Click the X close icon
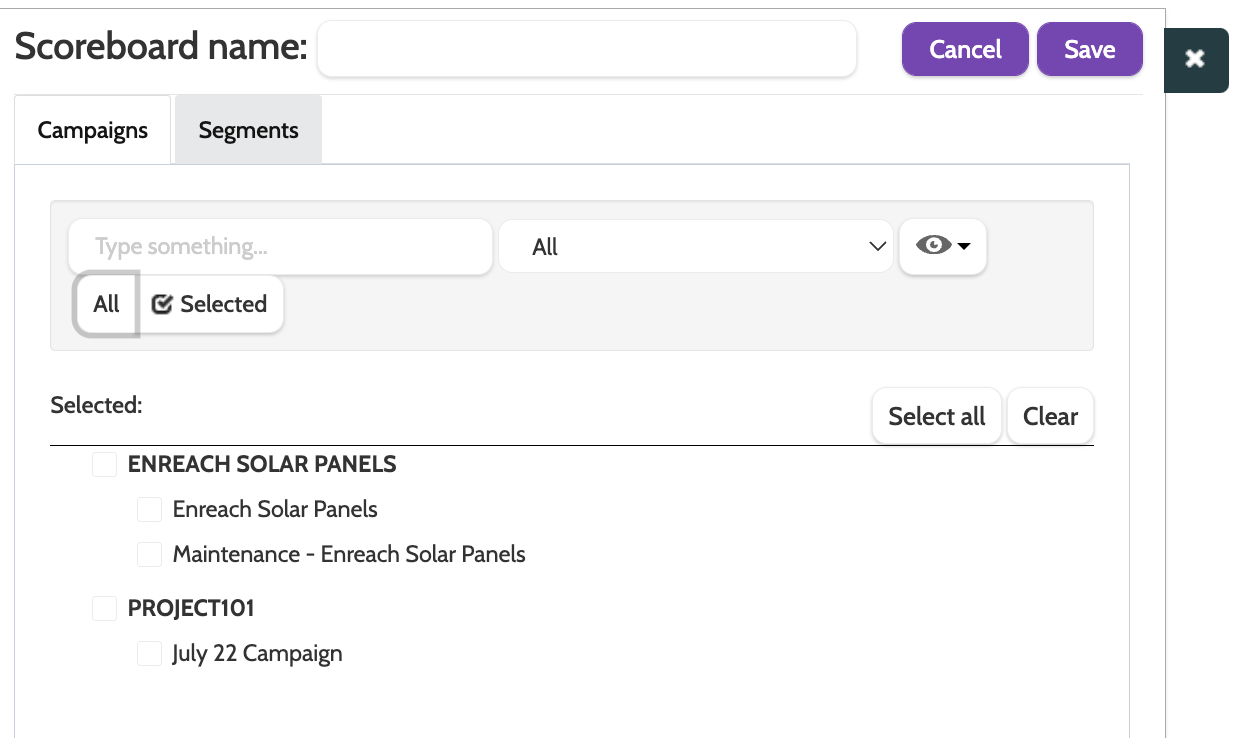Screen dimensions: 1258x738 pos(1195,60)
